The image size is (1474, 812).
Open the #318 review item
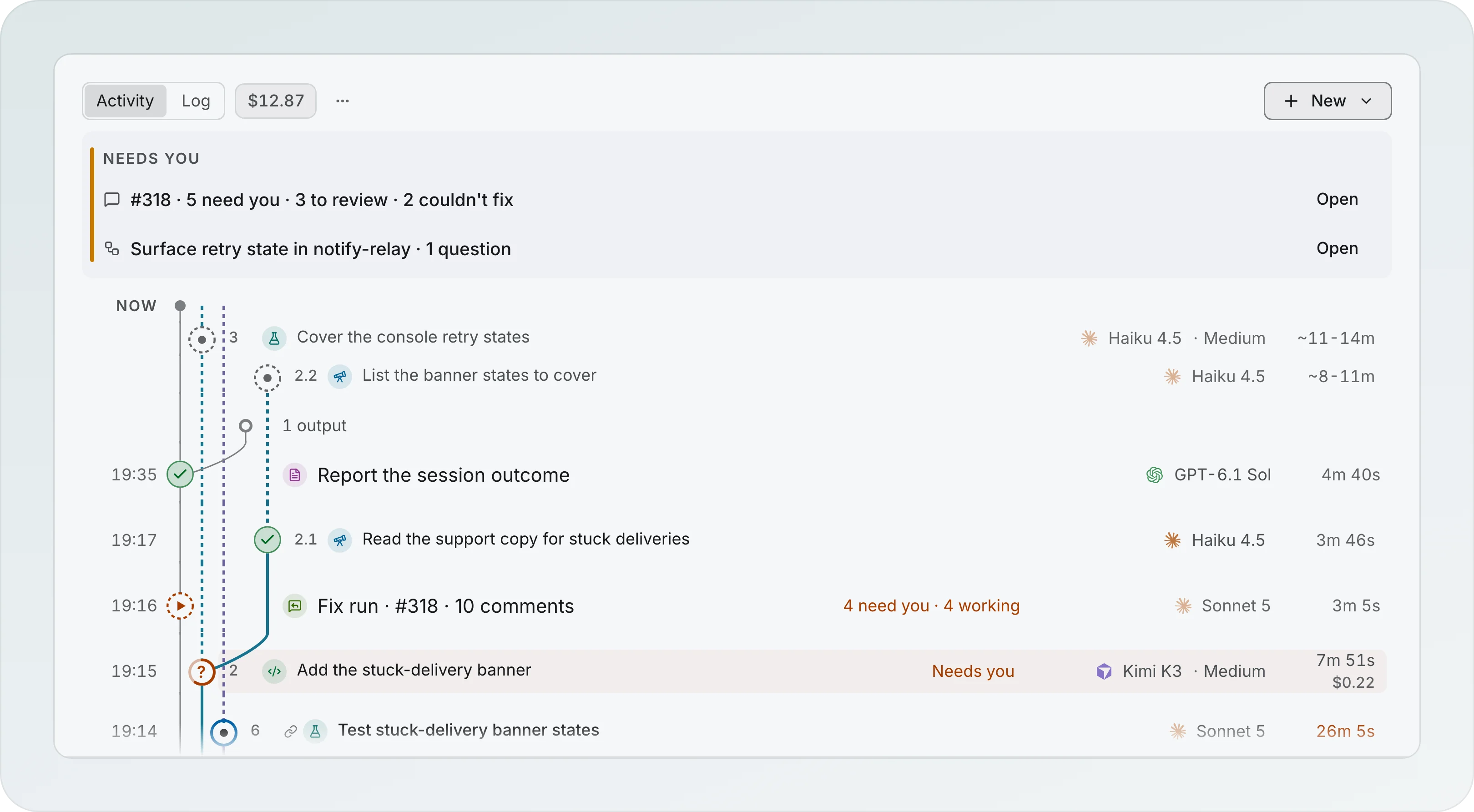[x=1337, y=199]
